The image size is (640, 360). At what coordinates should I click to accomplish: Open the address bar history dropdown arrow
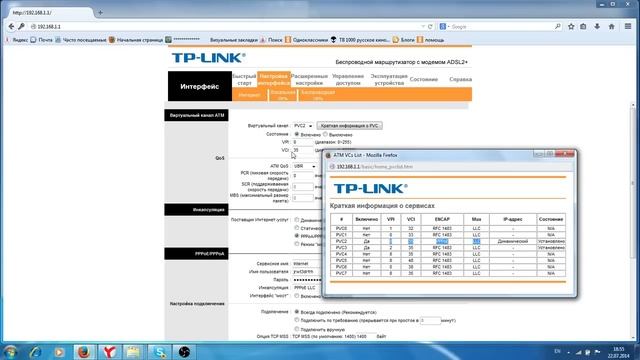[x=423, y=27]
